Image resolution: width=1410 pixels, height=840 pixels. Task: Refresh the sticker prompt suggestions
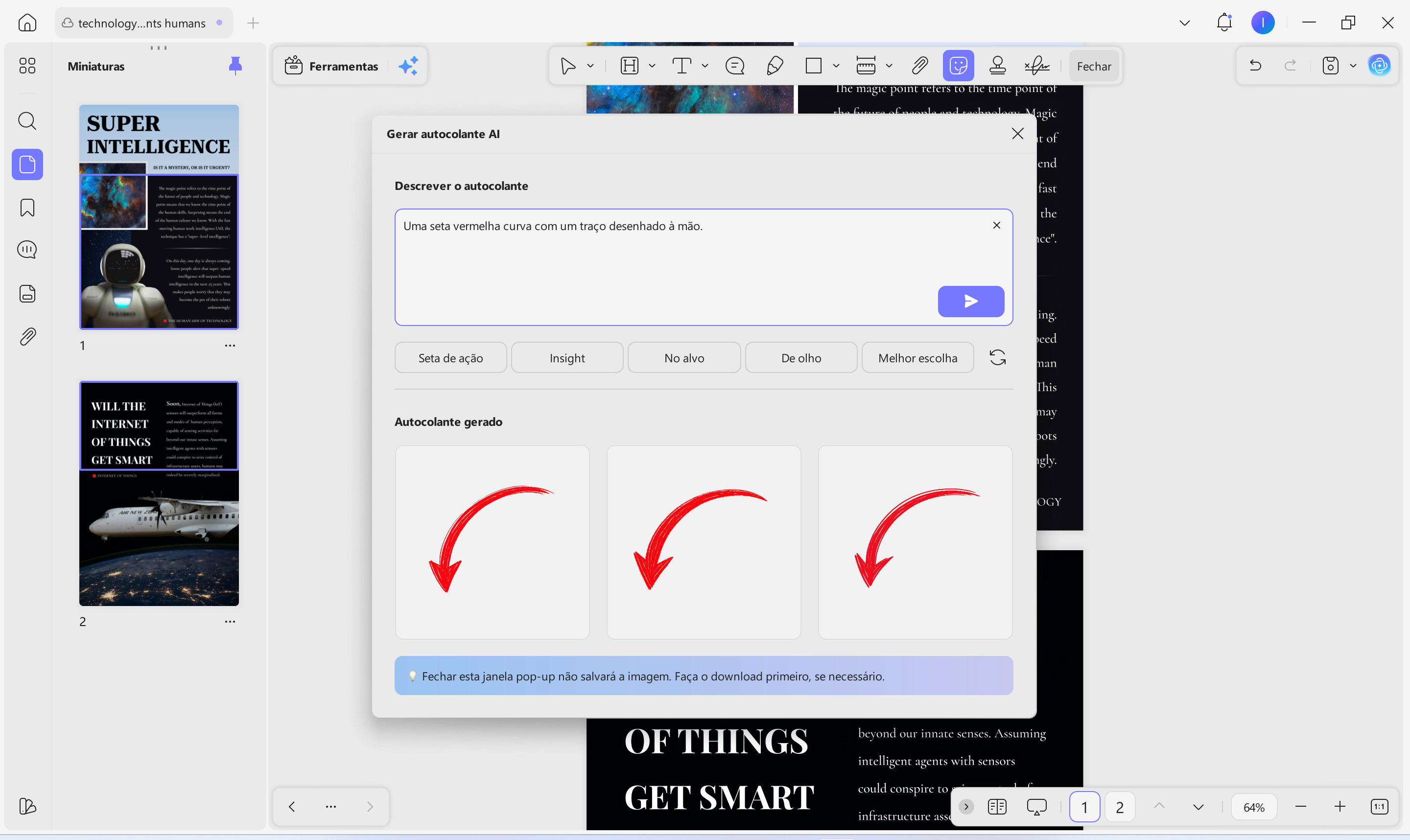(x=997, y=358)
